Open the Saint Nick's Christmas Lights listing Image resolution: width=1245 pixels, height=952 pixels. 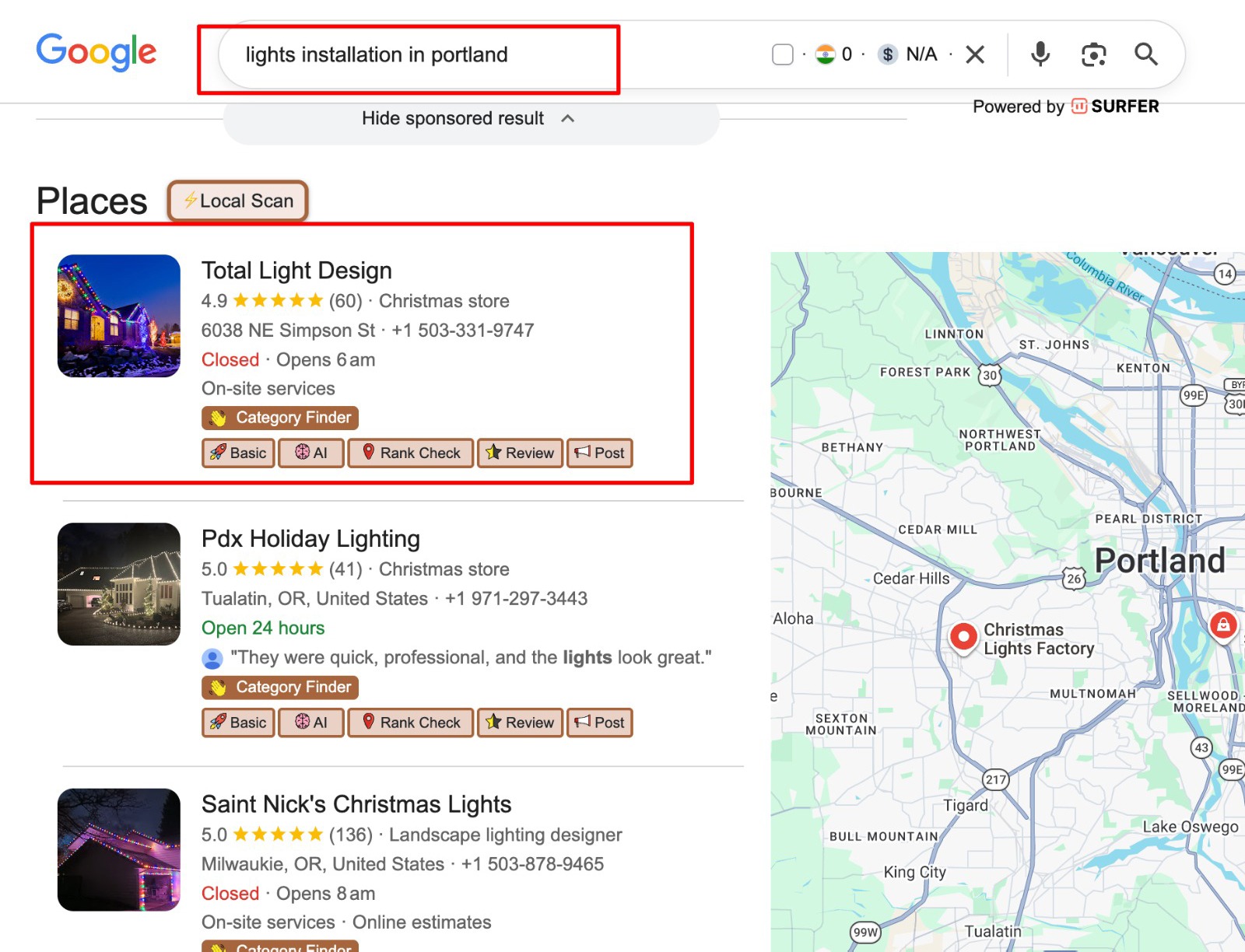pos(356,804)
